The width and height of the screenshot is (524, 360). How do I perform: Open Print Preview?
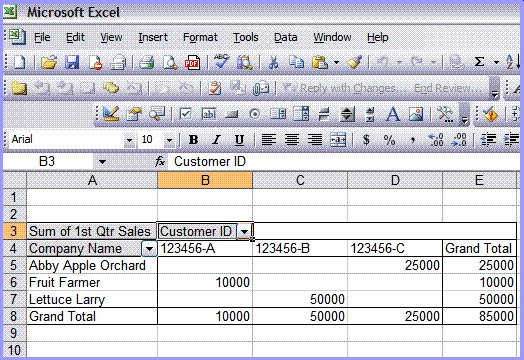[170, 62]
